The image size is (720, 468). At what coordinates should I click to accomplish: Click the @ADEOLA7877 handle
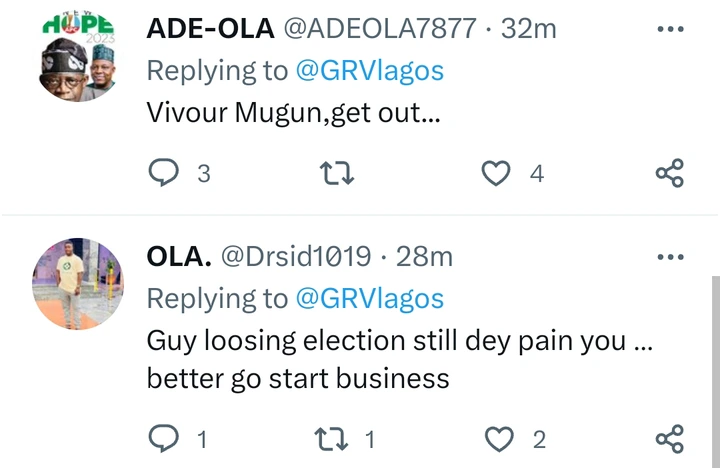coord(381,29)
